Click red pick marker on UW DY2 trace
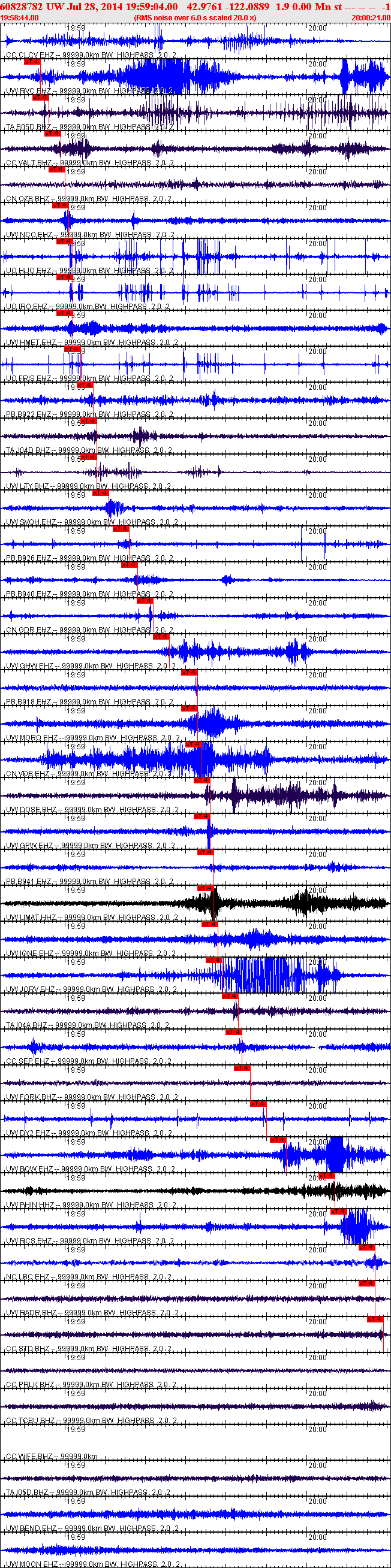This screenshot has width=391, height=1568. tap(258, 1103)
